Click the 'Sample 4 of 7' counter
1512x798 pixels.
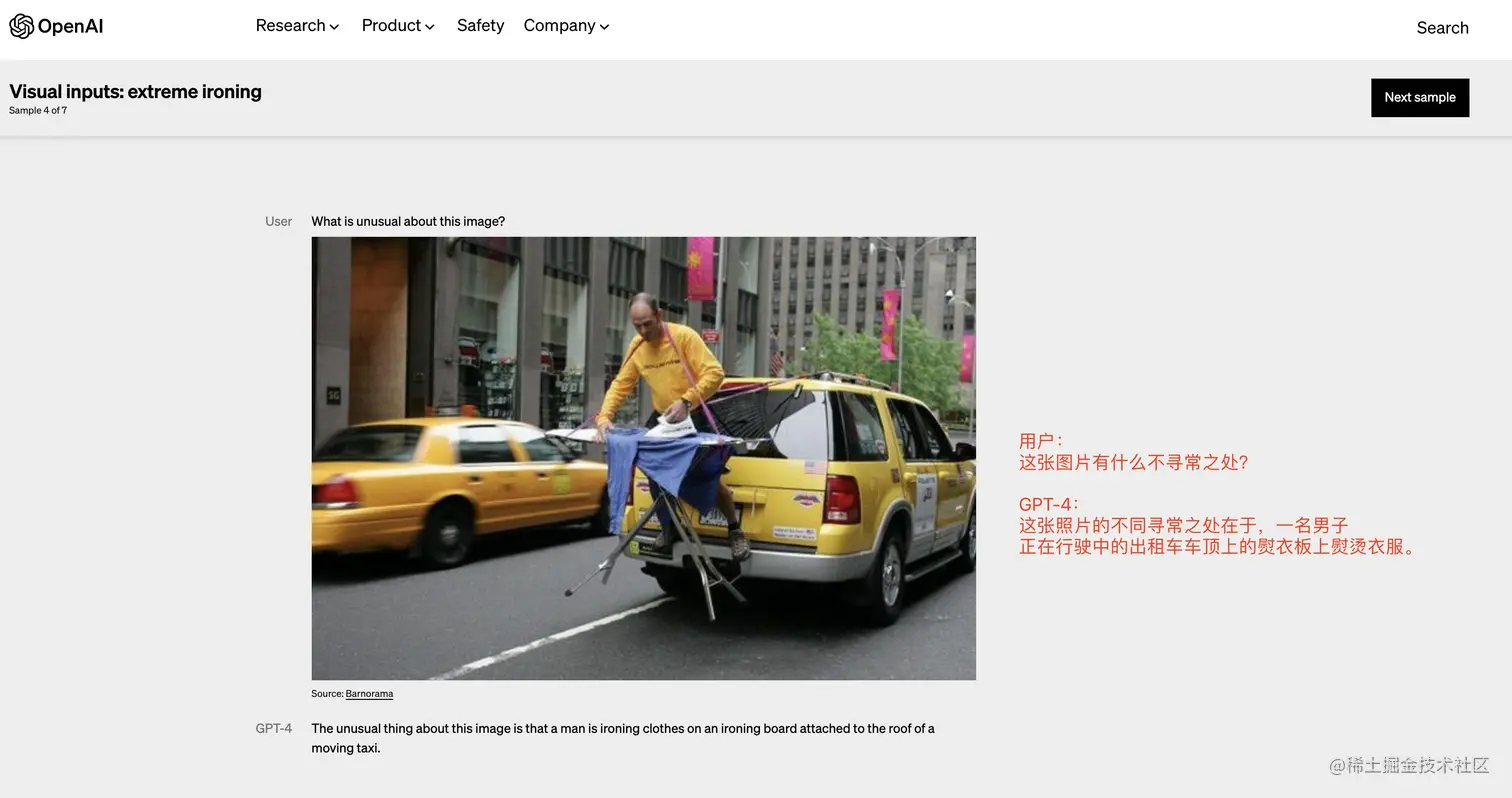coord(38,111)
